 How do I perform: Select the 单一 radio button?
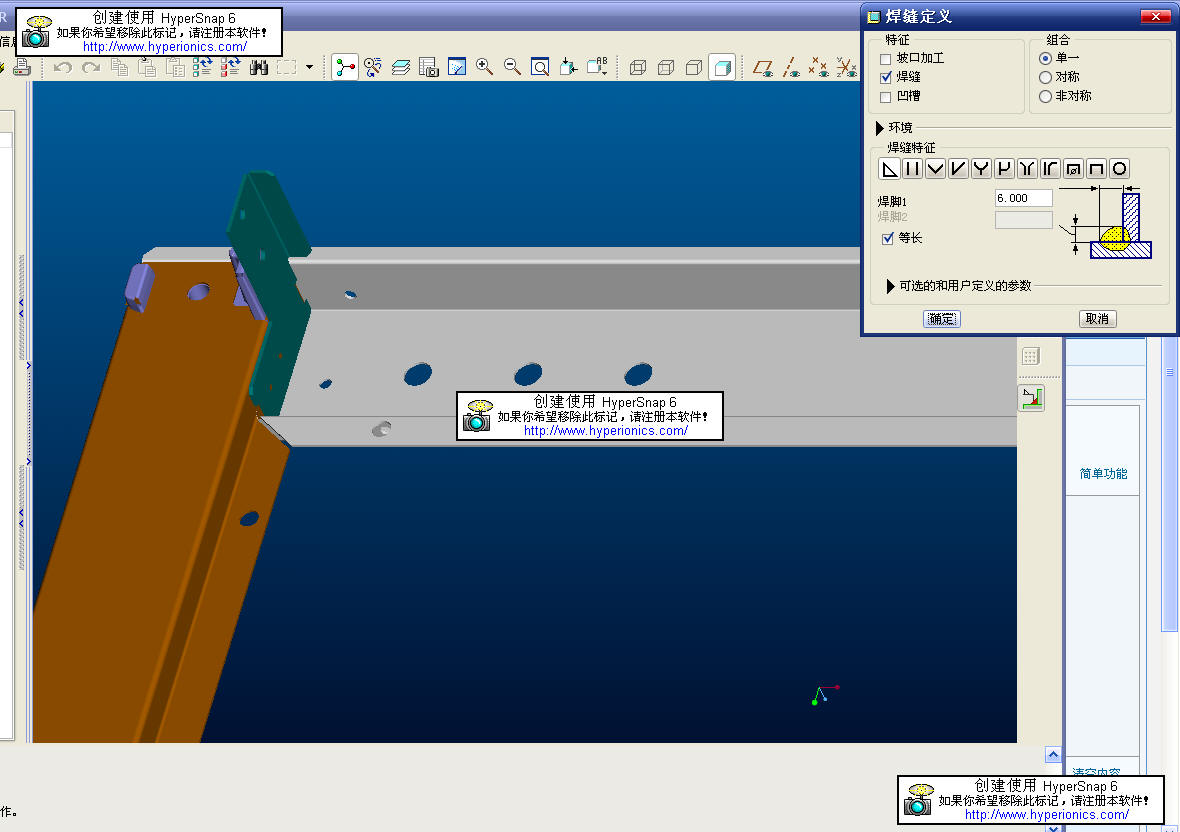[1045, 58]
